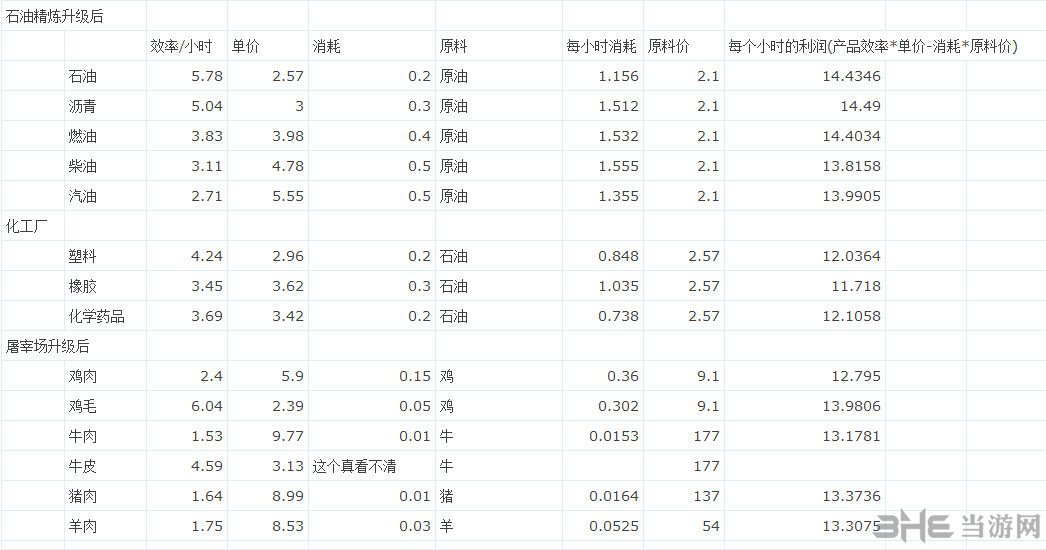1046x550 pixels.
Task: Select the 化学药品 product name cell
Action: (97, 316)
